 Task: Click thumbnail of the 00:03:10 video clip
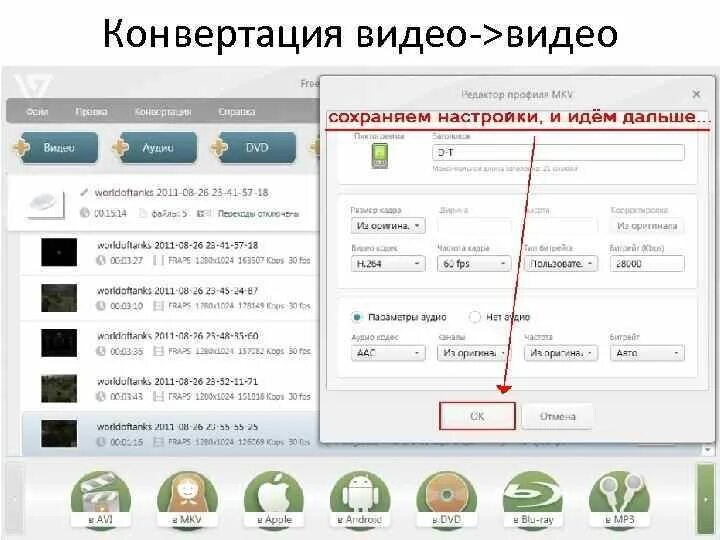coord(59,298)
